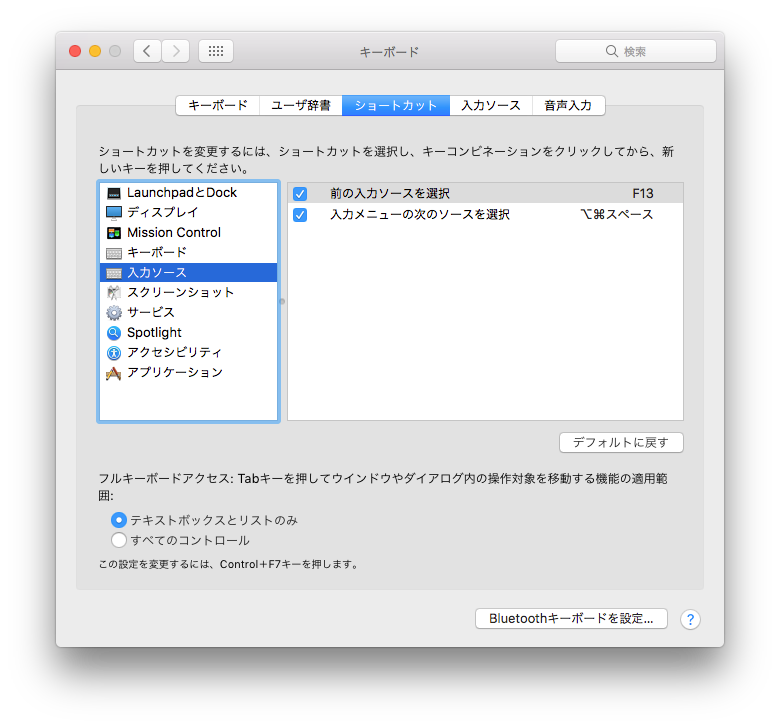Click the キーボード keyboard icon in list
The width and height of the screenshot is (780, 727).
114,253
